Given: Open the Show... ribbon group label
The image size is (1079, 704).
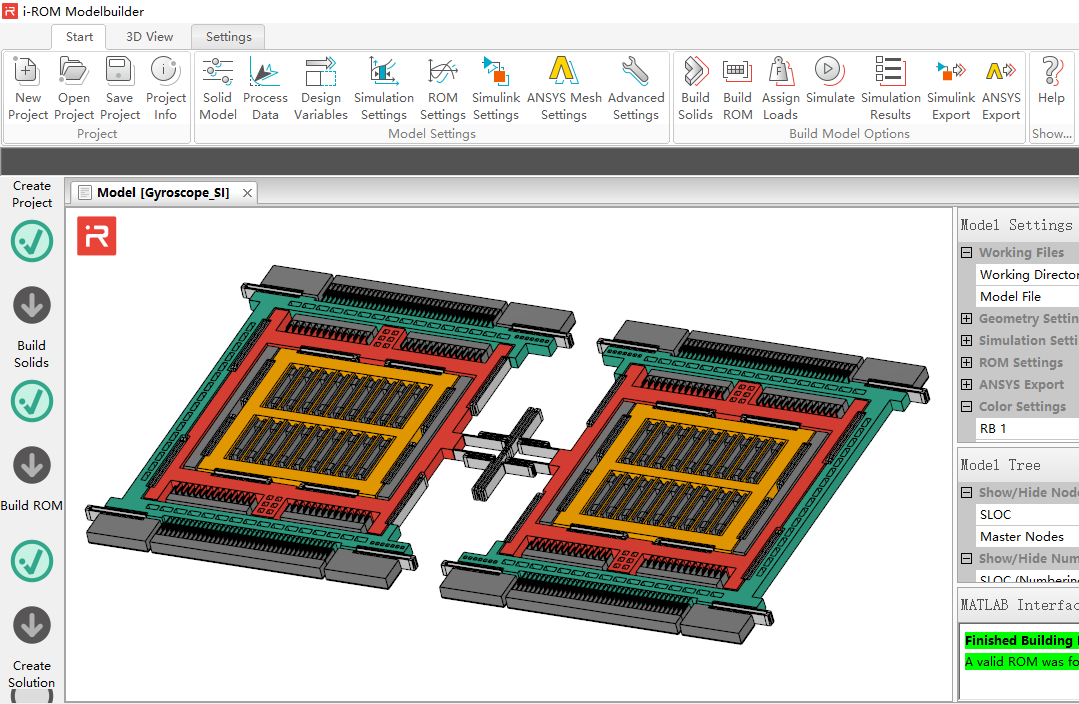Looking at the screenshot, I should pyautogui.click(x=1051, y=134).
